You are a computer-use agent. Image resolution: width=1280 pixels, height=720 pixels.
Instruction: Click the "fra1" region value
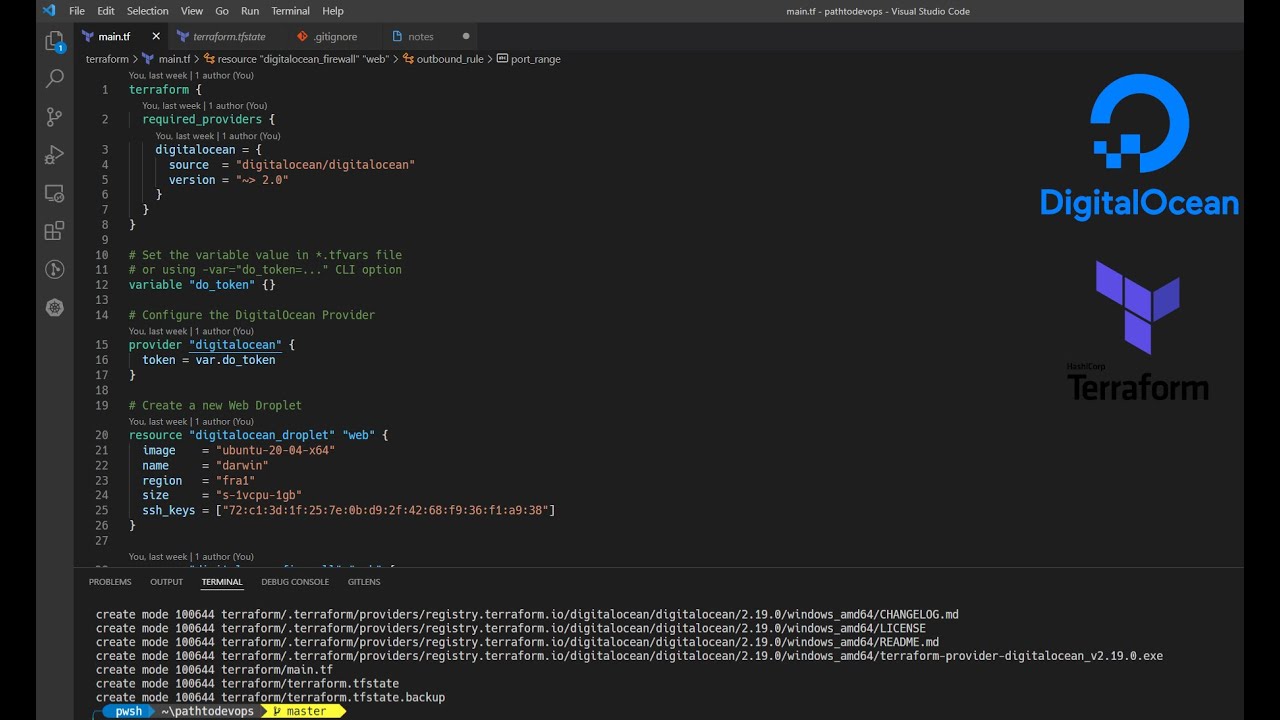[235, 481]
